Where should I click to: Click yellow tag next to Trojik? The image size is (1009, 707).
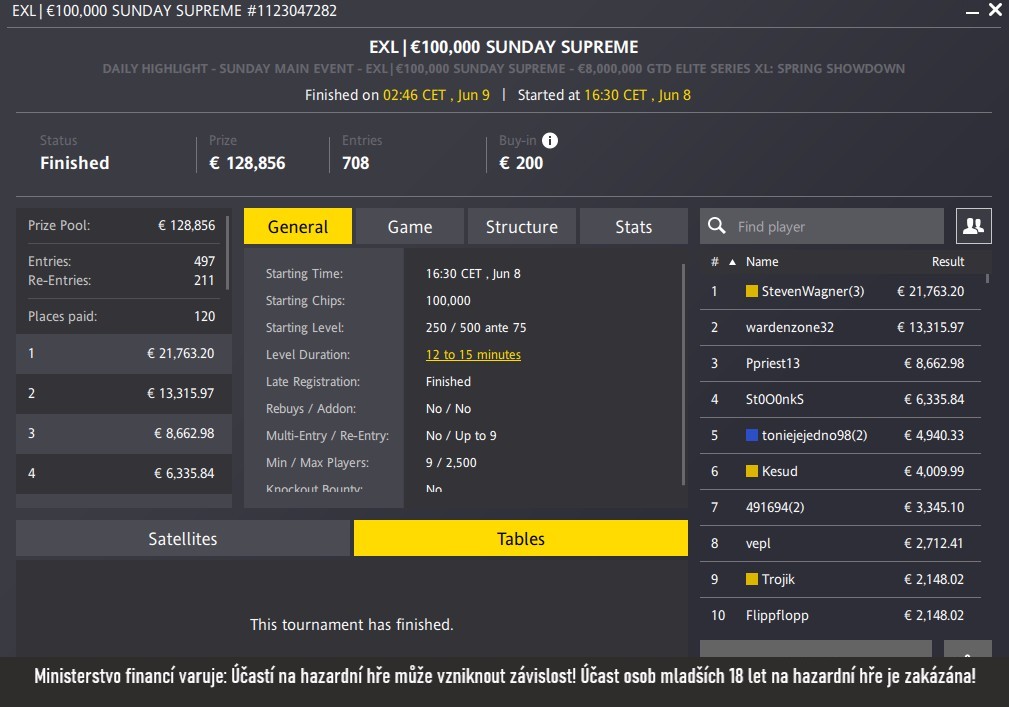point(752,579)
